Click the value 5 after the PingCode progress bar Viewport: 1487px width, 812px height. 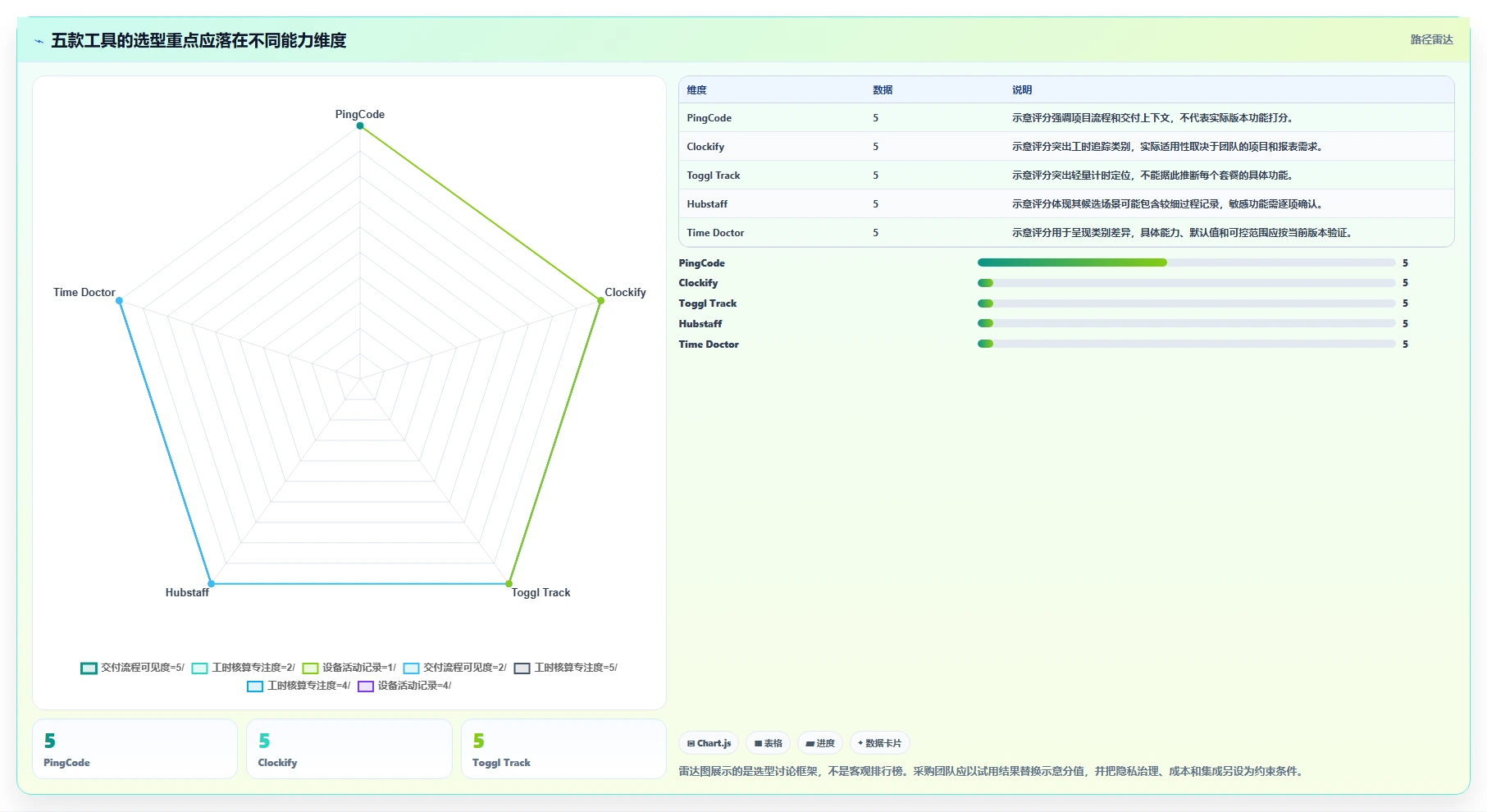coord(1405,263)
